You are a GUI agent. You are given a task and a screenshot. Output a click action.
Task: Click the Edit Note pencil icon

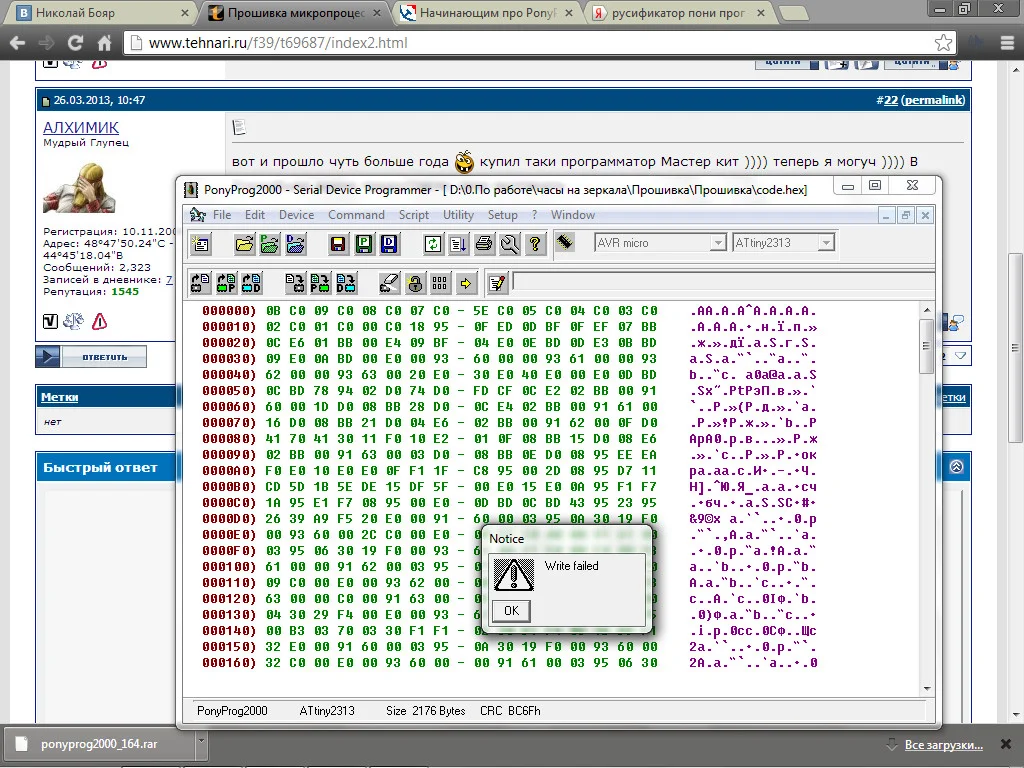point(497,283)
